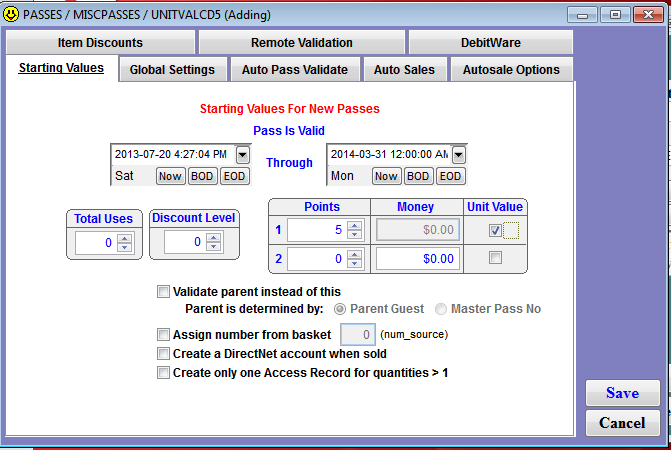Click the end date field 2014-03-31

tap(389, 154)
